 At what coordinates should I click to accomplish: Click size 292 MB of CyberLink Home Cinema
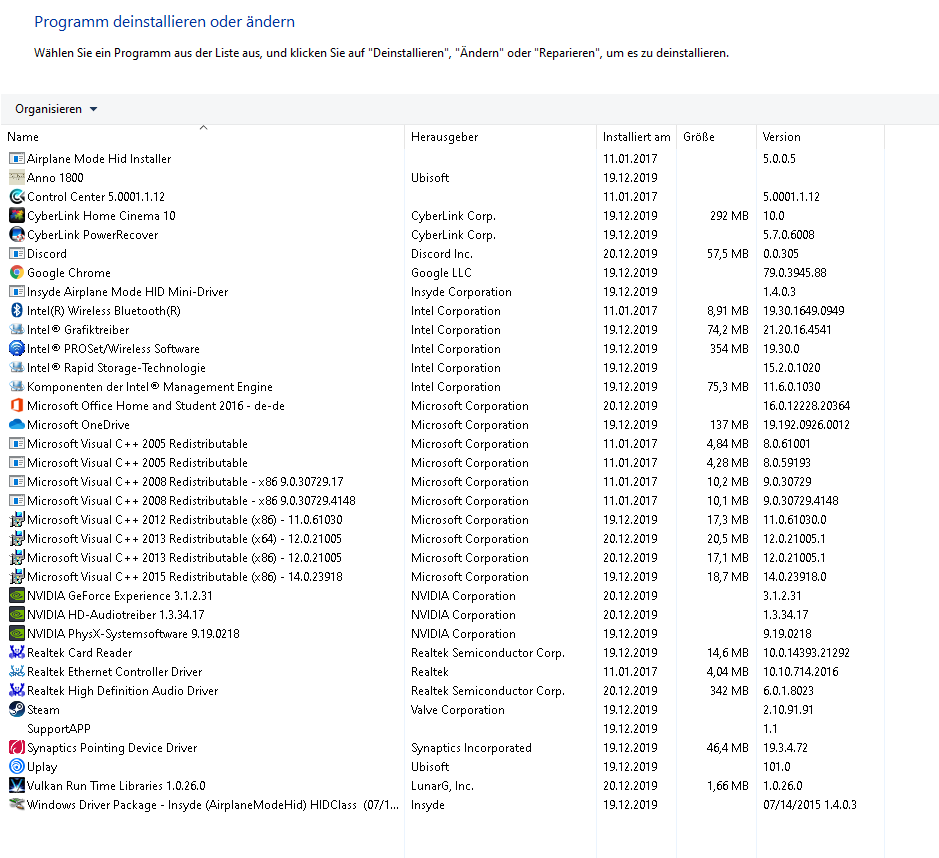(x=729, y=216)
